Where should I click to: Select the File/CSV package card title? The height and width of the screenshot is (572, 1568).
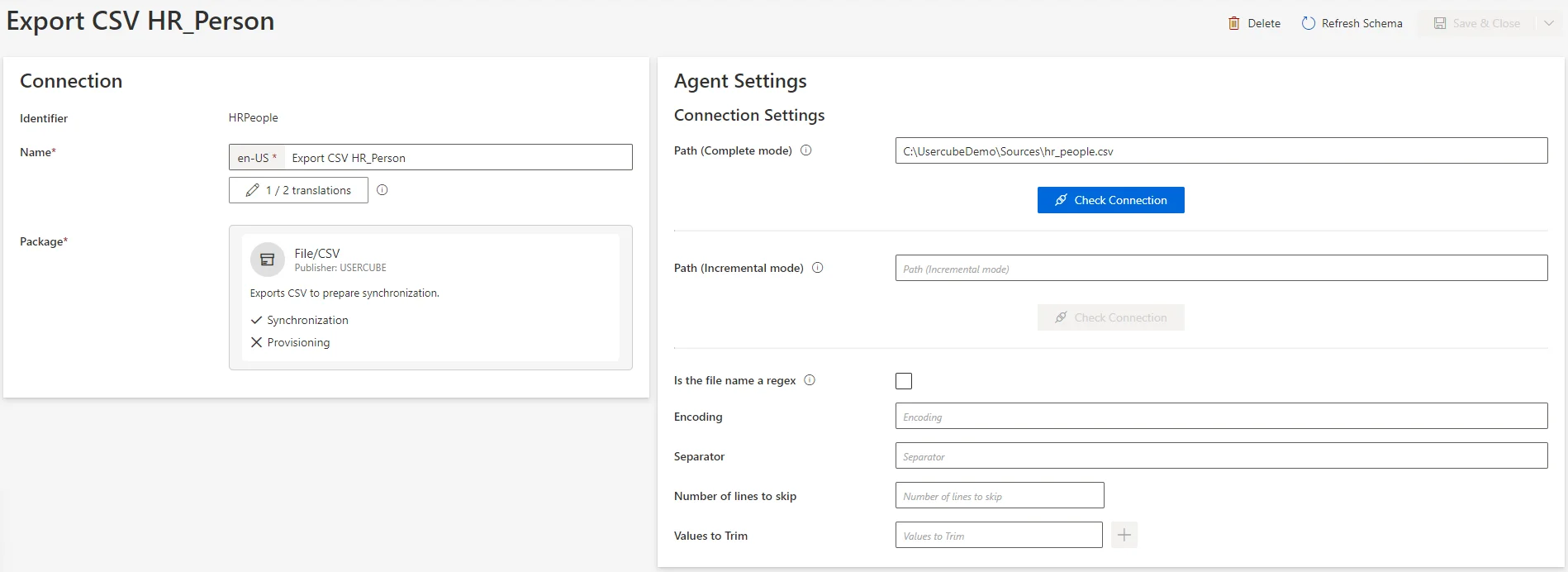pyautogui.click(x=317, y=253)
